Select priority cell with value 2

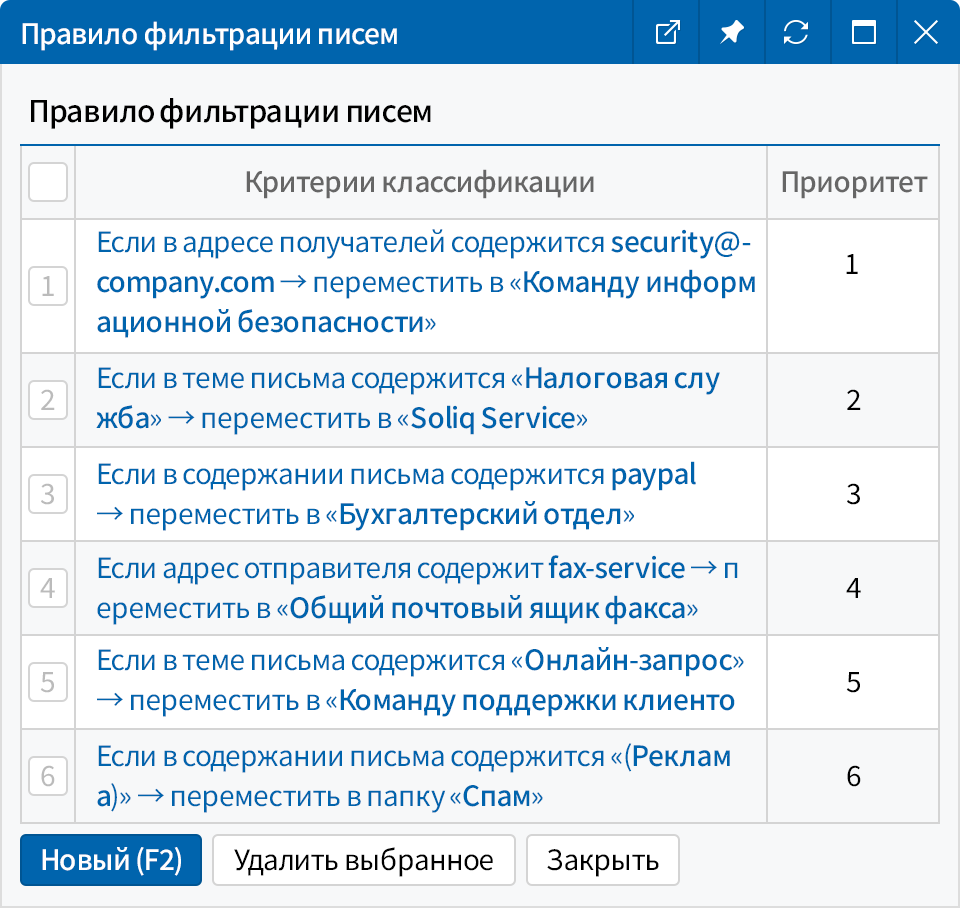(853, 400)
